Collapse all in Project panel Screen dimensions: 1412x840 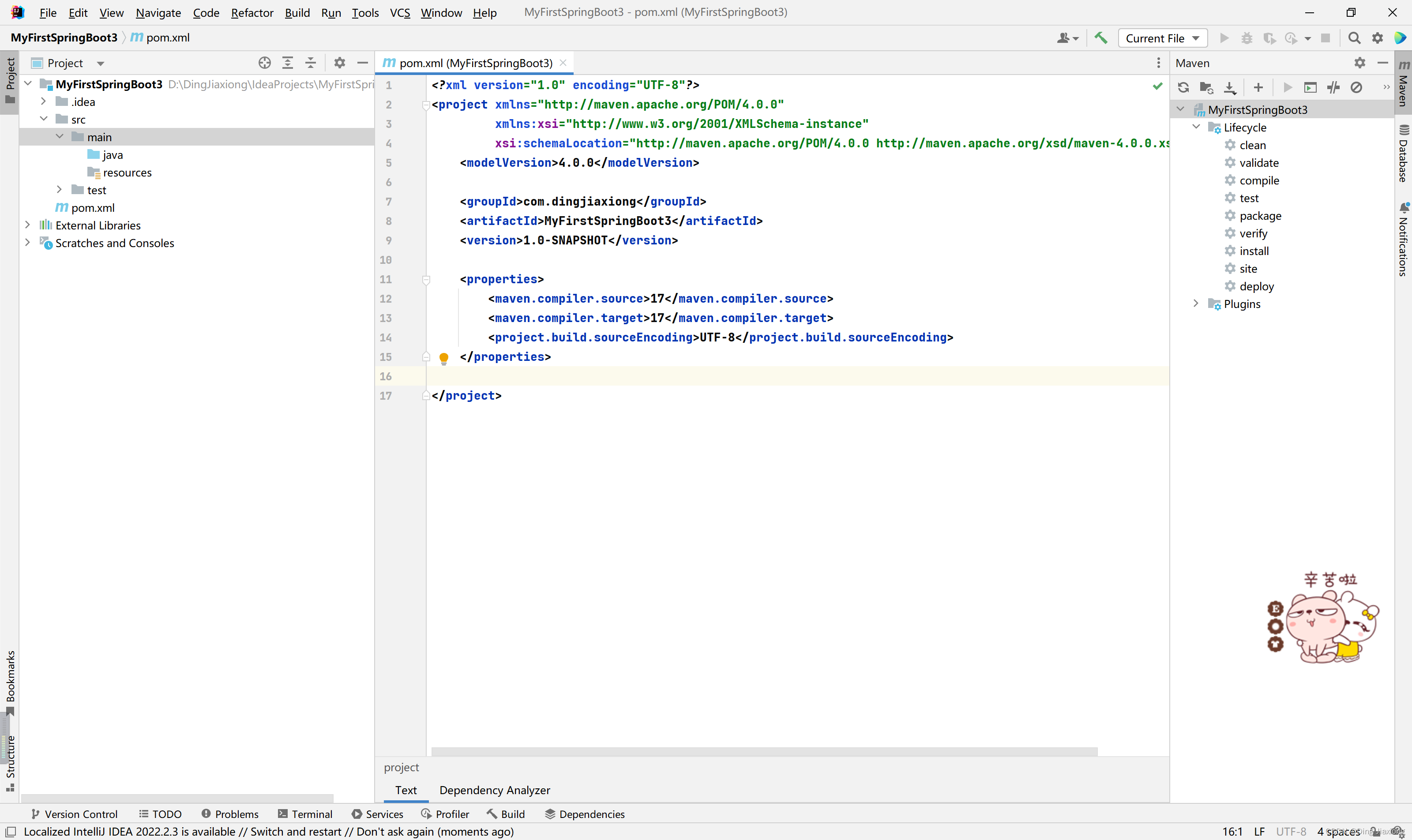(310, 63)
